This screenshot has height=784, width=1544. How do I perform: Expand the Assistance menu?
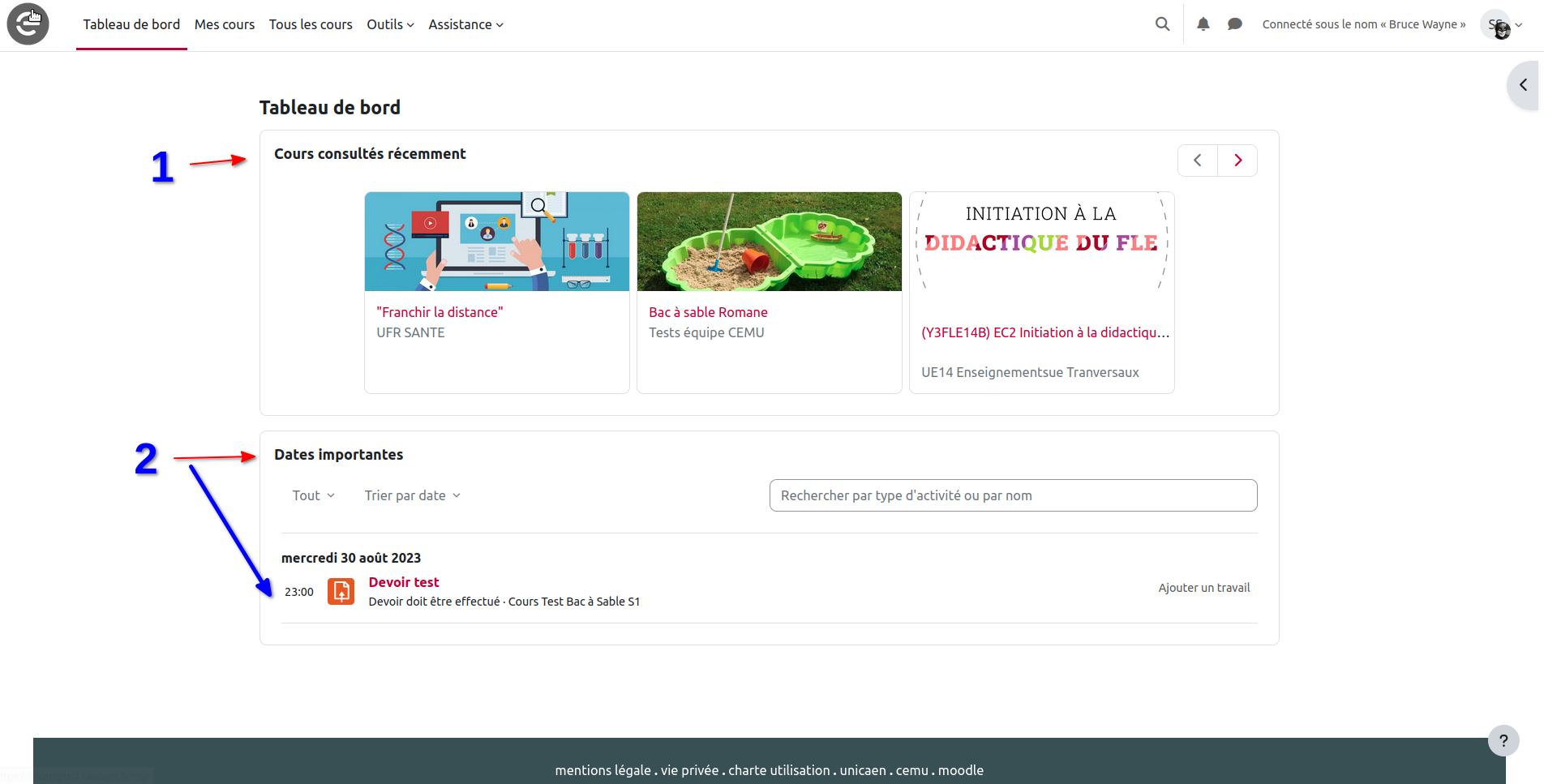pos(465,24)
